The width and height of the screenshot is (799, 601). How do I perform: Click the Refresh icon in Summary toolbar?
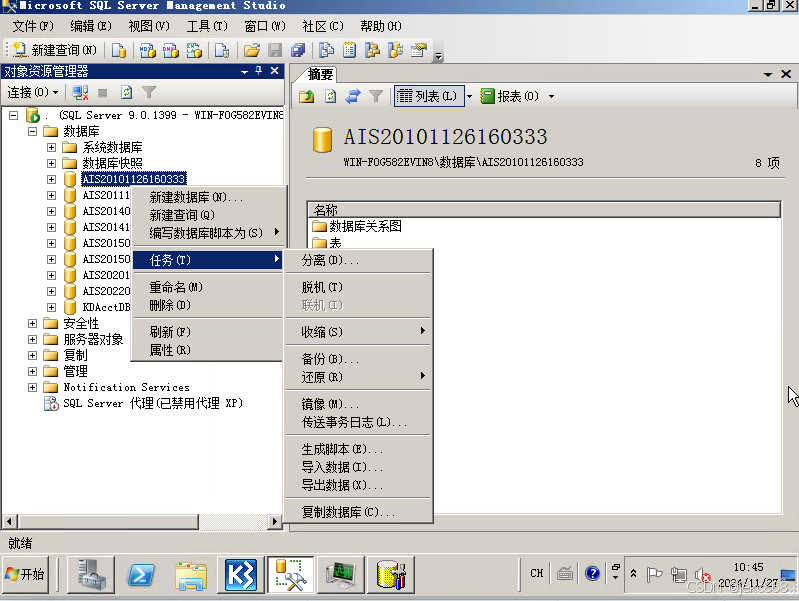click(x=331, y=96)
